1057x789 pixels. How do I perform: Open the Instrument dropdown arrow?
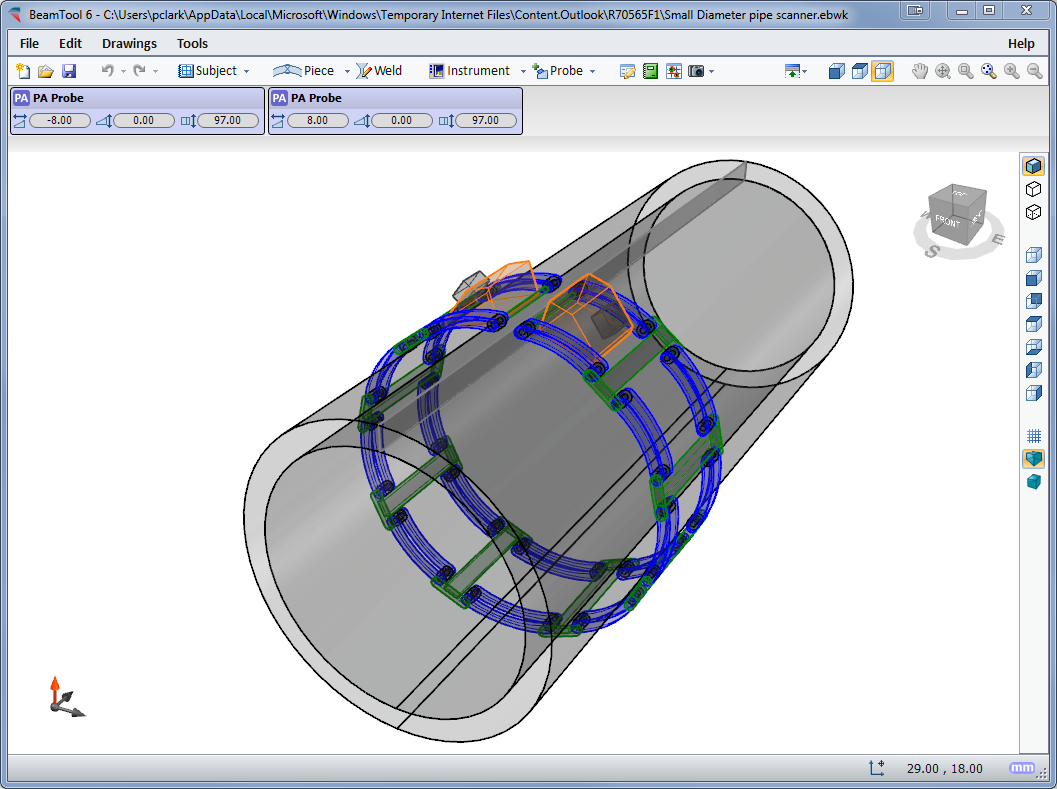[522, 71]
